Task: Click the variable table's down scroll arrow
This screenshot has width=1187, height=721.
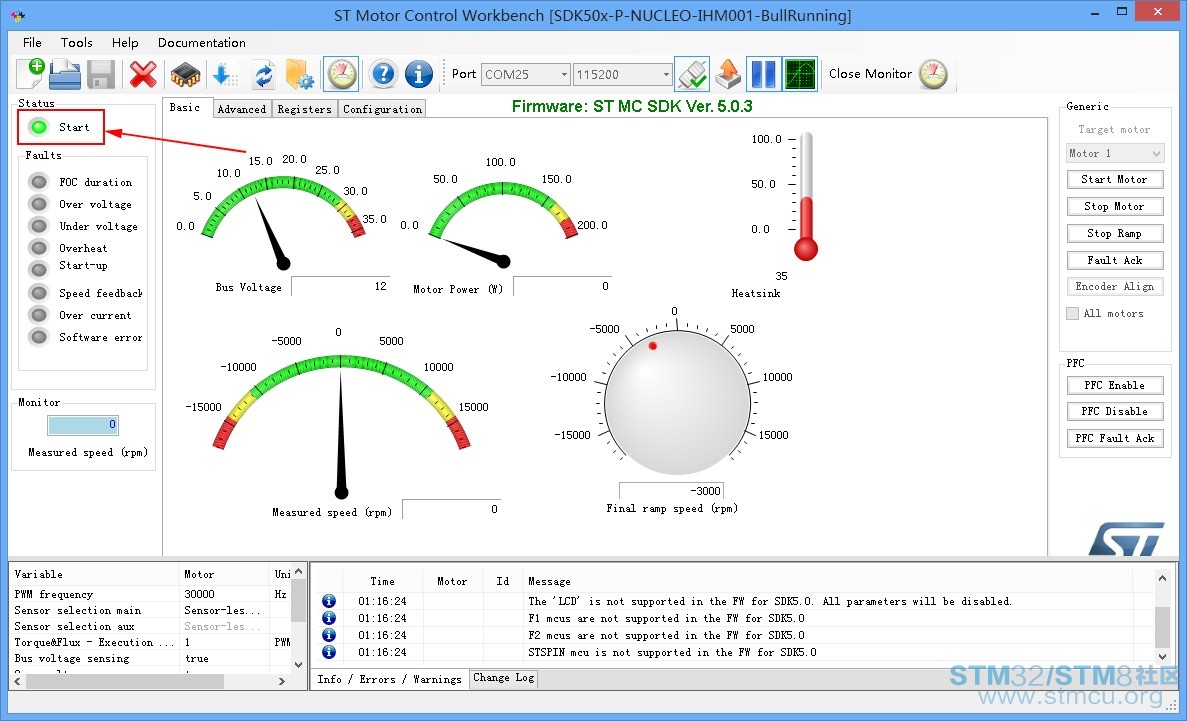Action: pos(298,664)
